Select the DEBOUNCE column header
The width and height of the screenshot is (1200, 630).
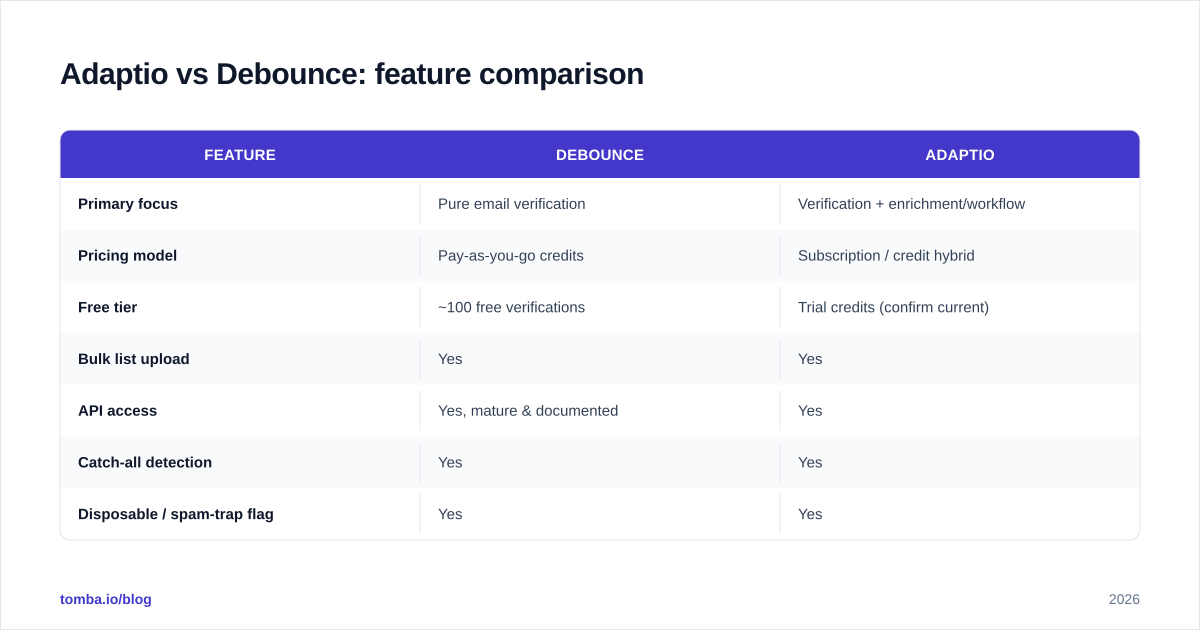pos(600,155)
